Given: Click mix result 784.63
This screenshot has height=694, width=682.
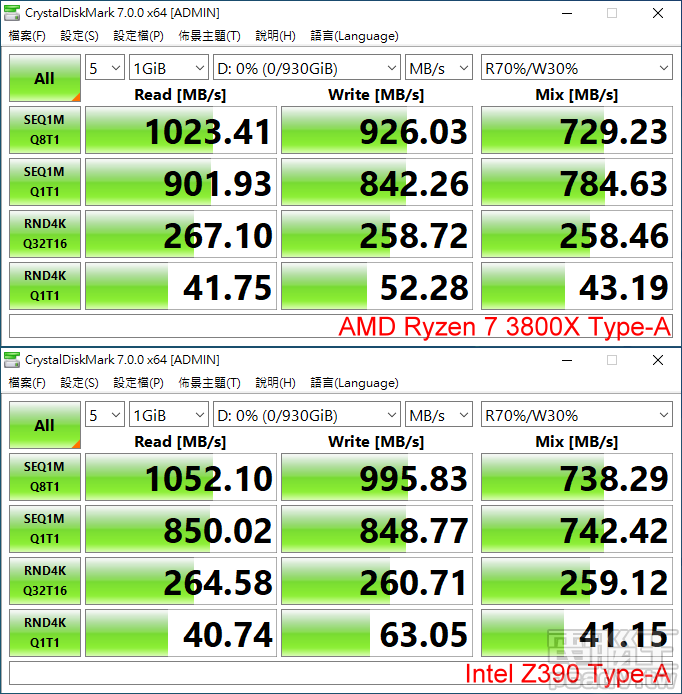Looking at the screenshot, I should click(577, 182).
